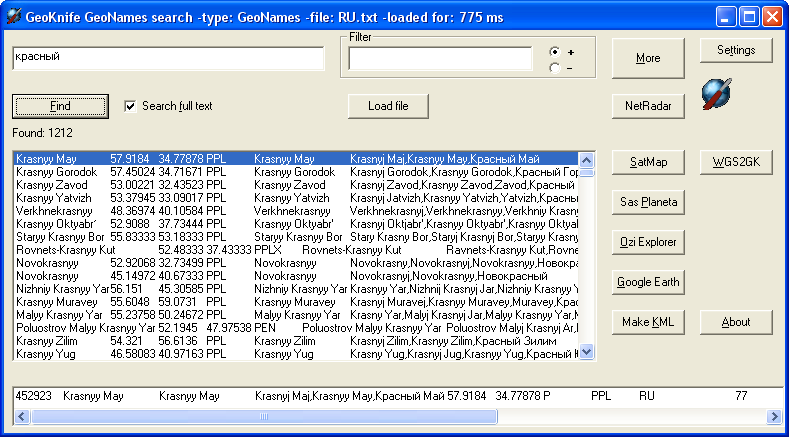This screenshot has width=789, height=437.
Task: Click the GeoKnife globe logo icon
Action: click(716, 93)
